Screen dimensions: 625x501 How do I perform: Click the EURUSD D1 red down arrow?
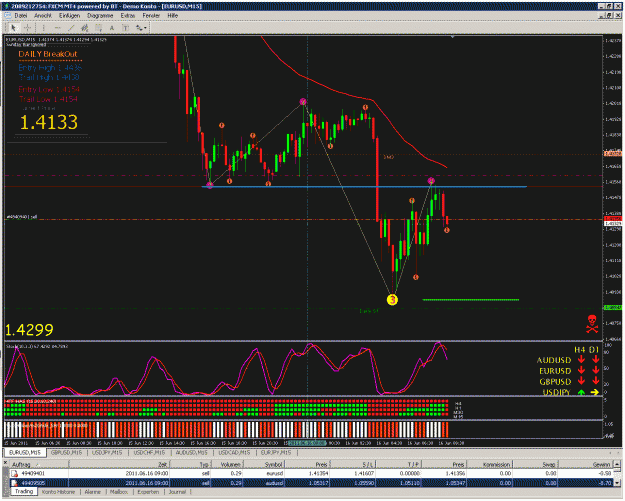point(595,370)
